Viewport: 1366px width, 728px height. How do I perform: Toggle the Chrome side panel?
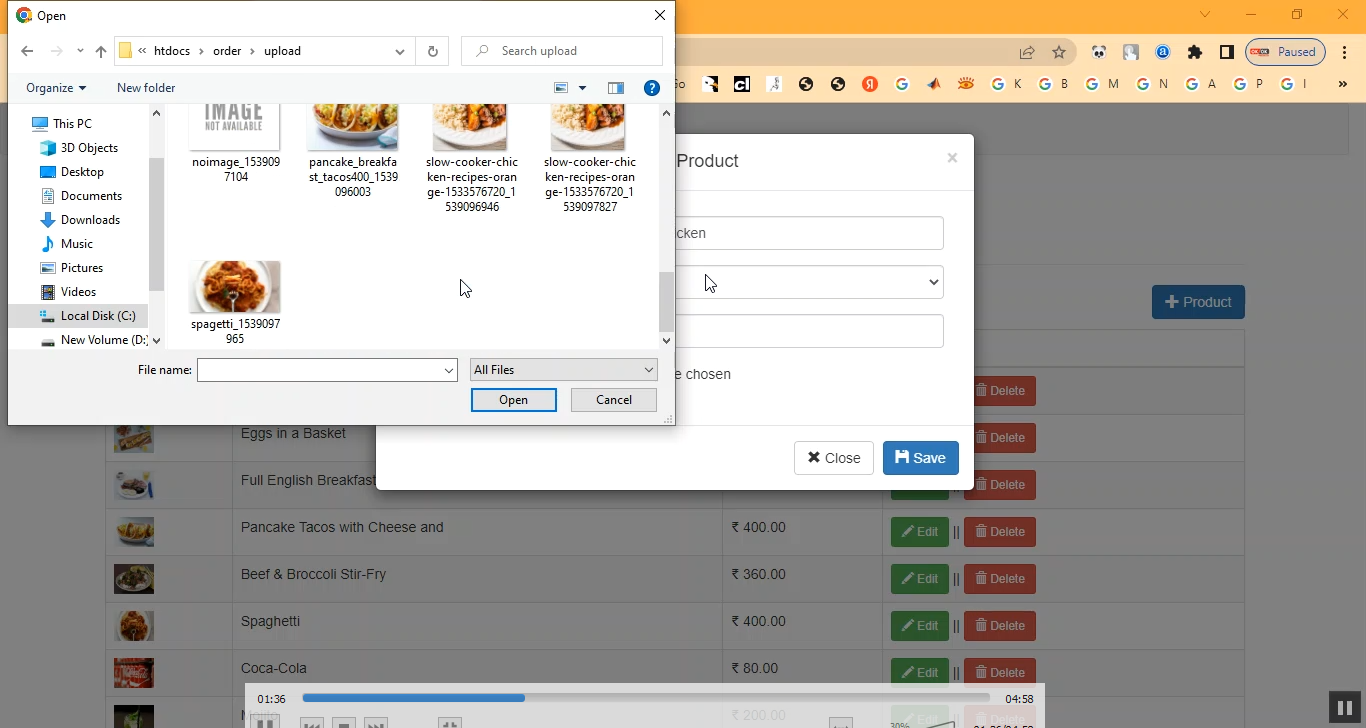coord(1227,52)
